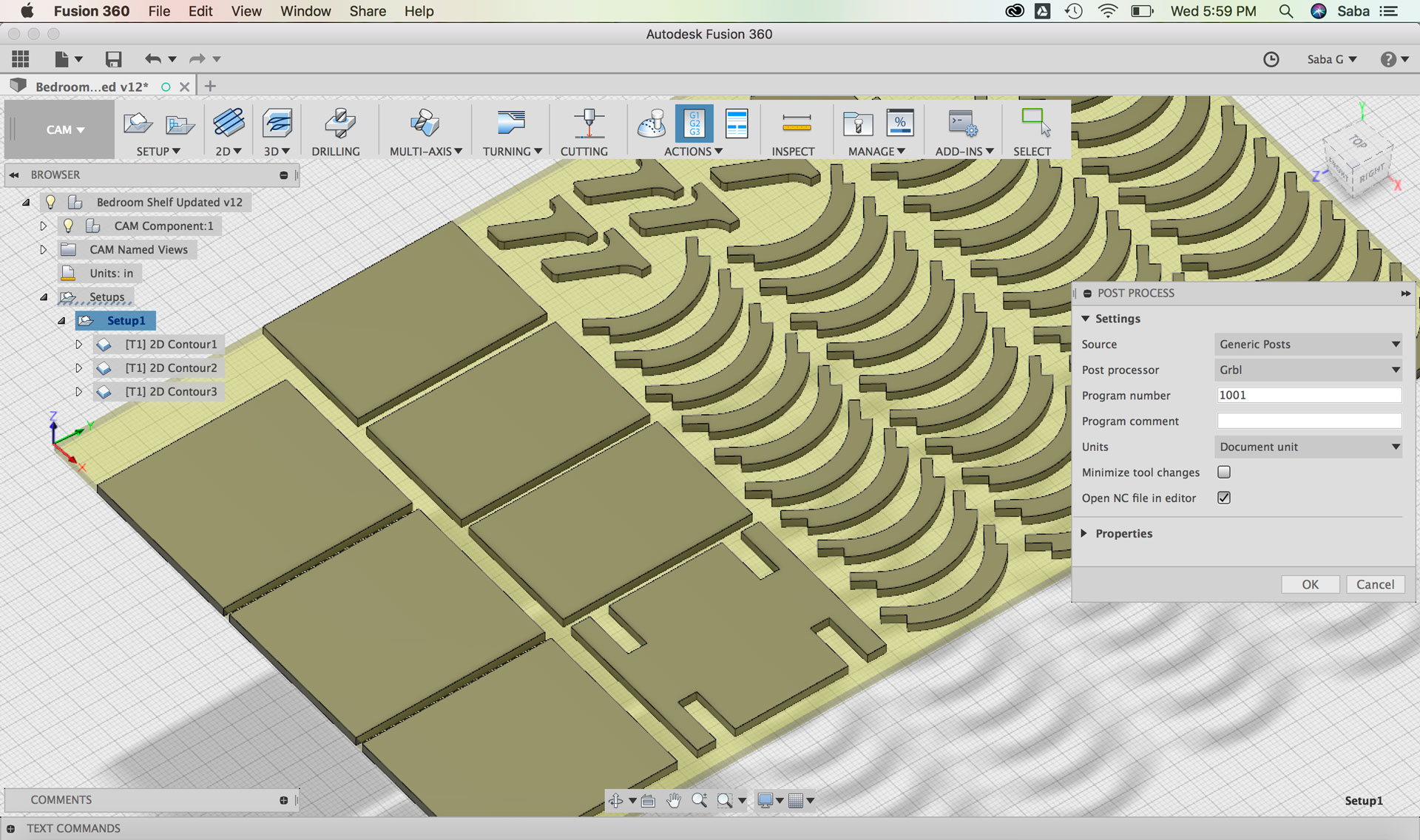Enable Minimize tool changes checkbox
The height and width of the screenshot is (840, 1420).
pyautogui.click(x=1224, y=472)
